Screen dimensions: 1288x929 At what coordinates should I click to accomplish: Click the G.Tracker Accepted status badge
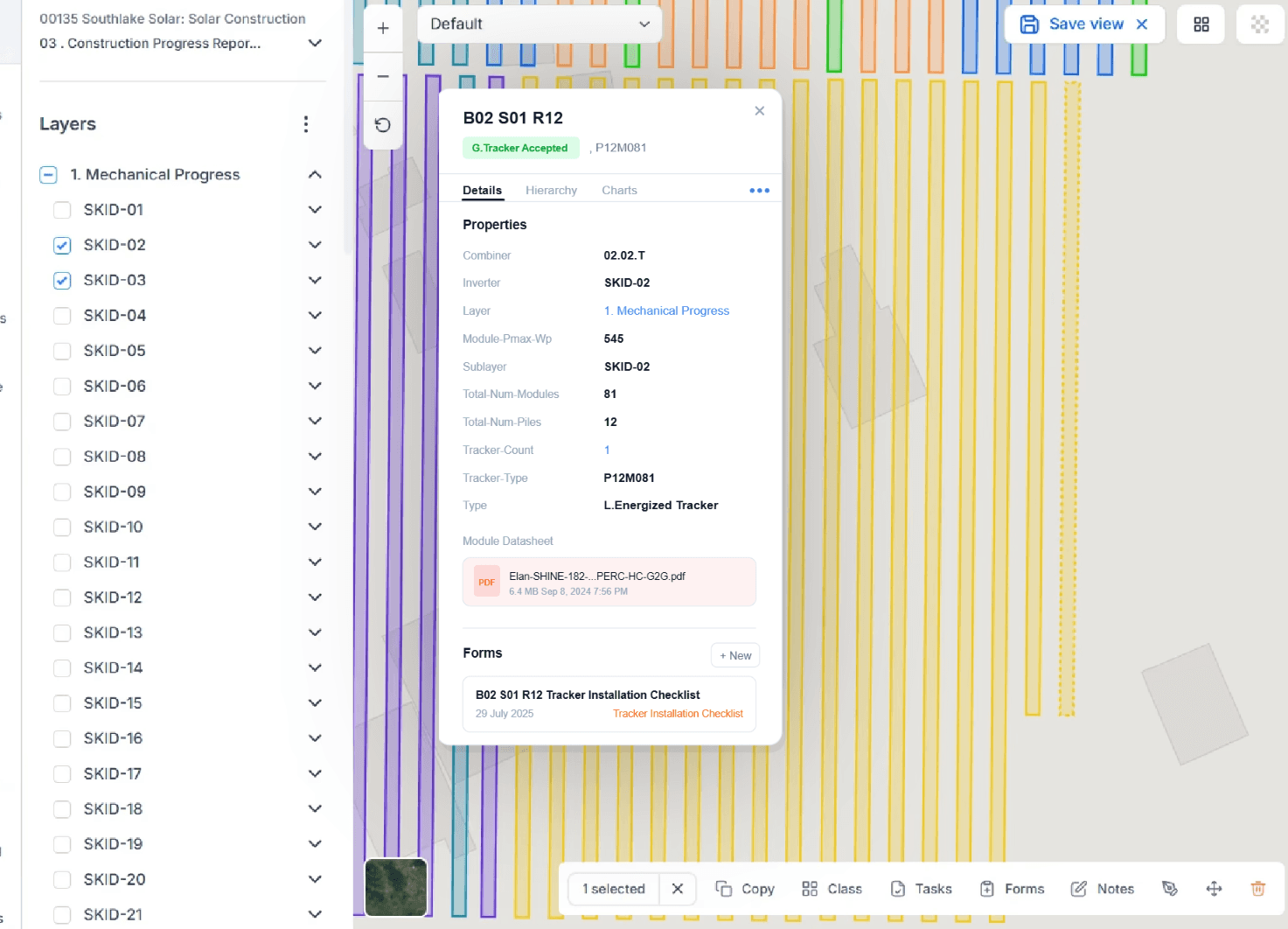(x=520, y=148)
